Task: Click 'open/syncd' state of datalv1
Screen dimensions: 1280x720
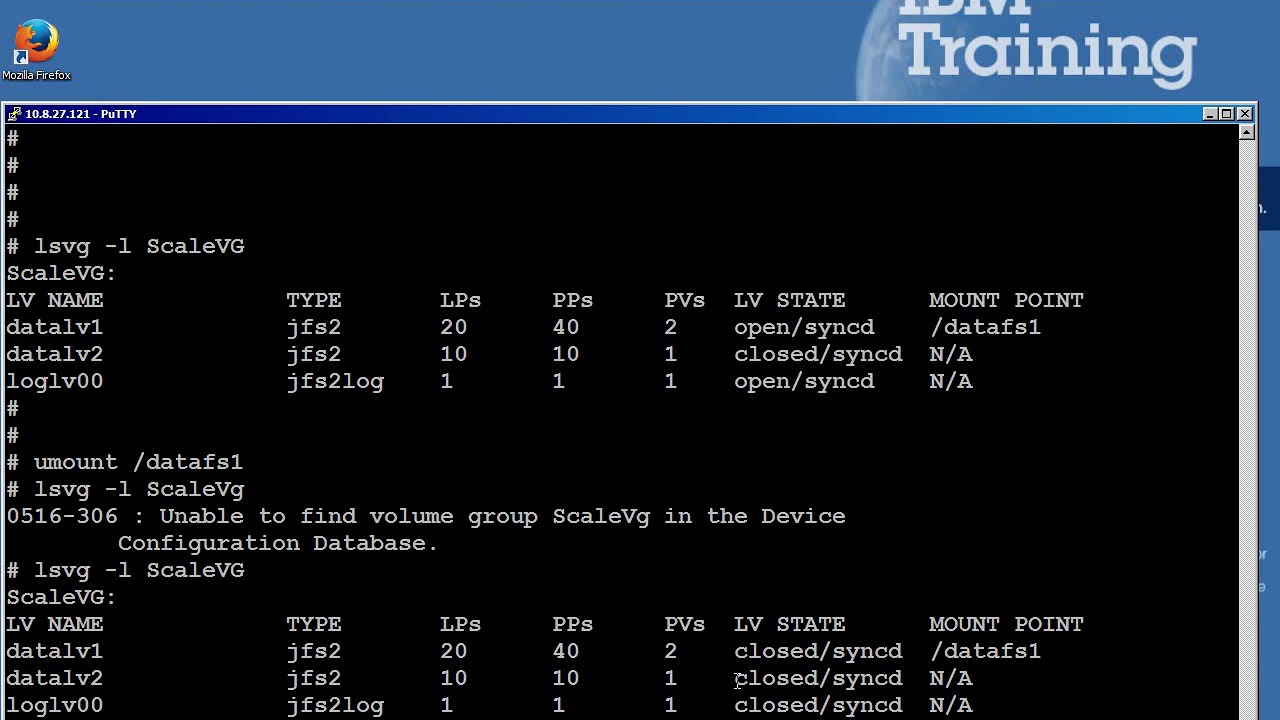Action: coord(804,327)
